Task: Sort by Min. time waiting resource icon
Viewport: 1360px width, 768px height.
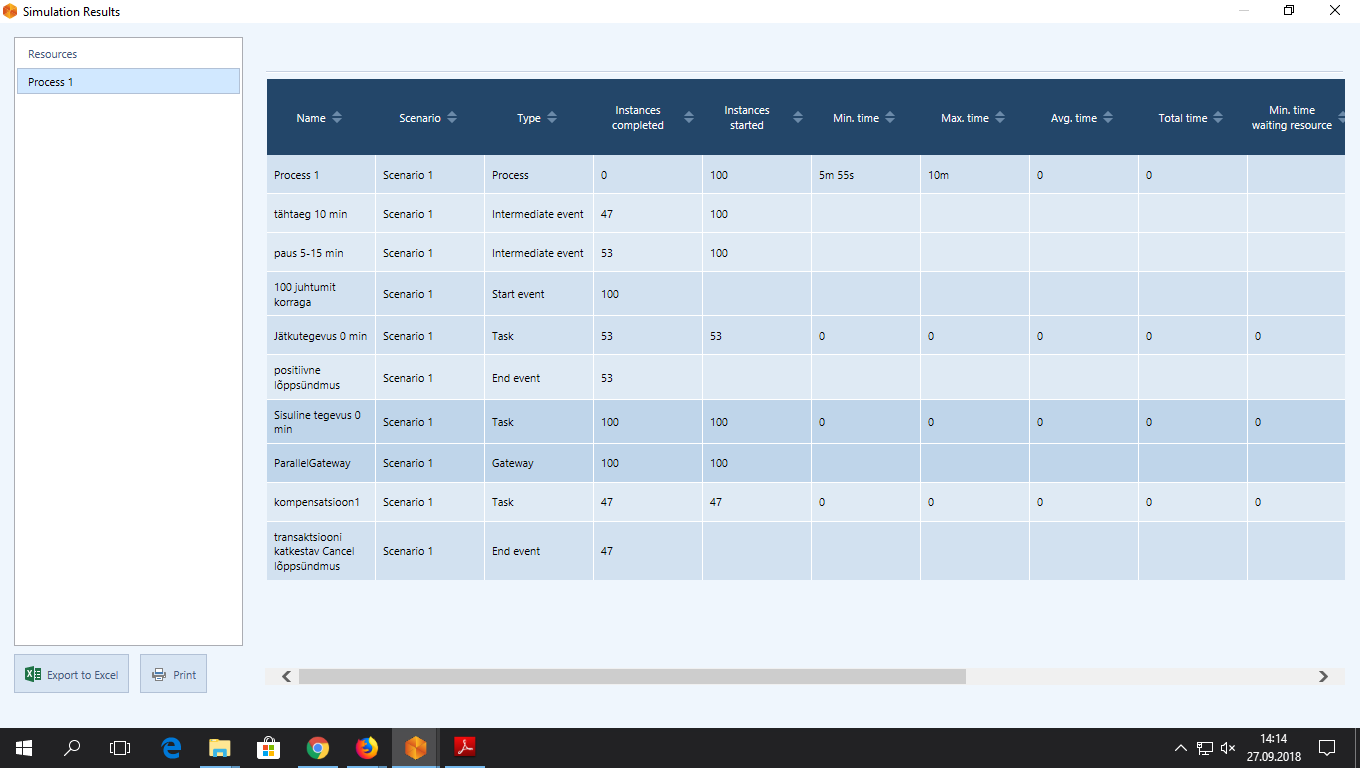Action: 1341,118
